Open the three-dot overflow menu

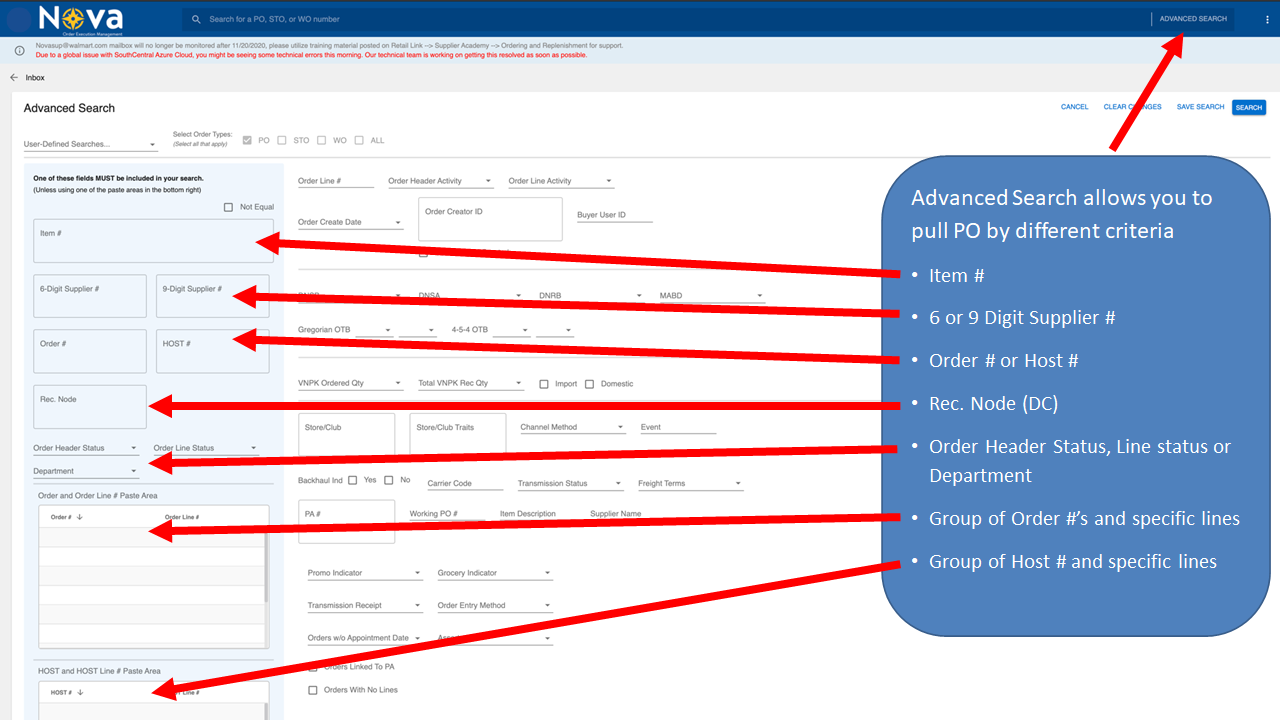1267,19
